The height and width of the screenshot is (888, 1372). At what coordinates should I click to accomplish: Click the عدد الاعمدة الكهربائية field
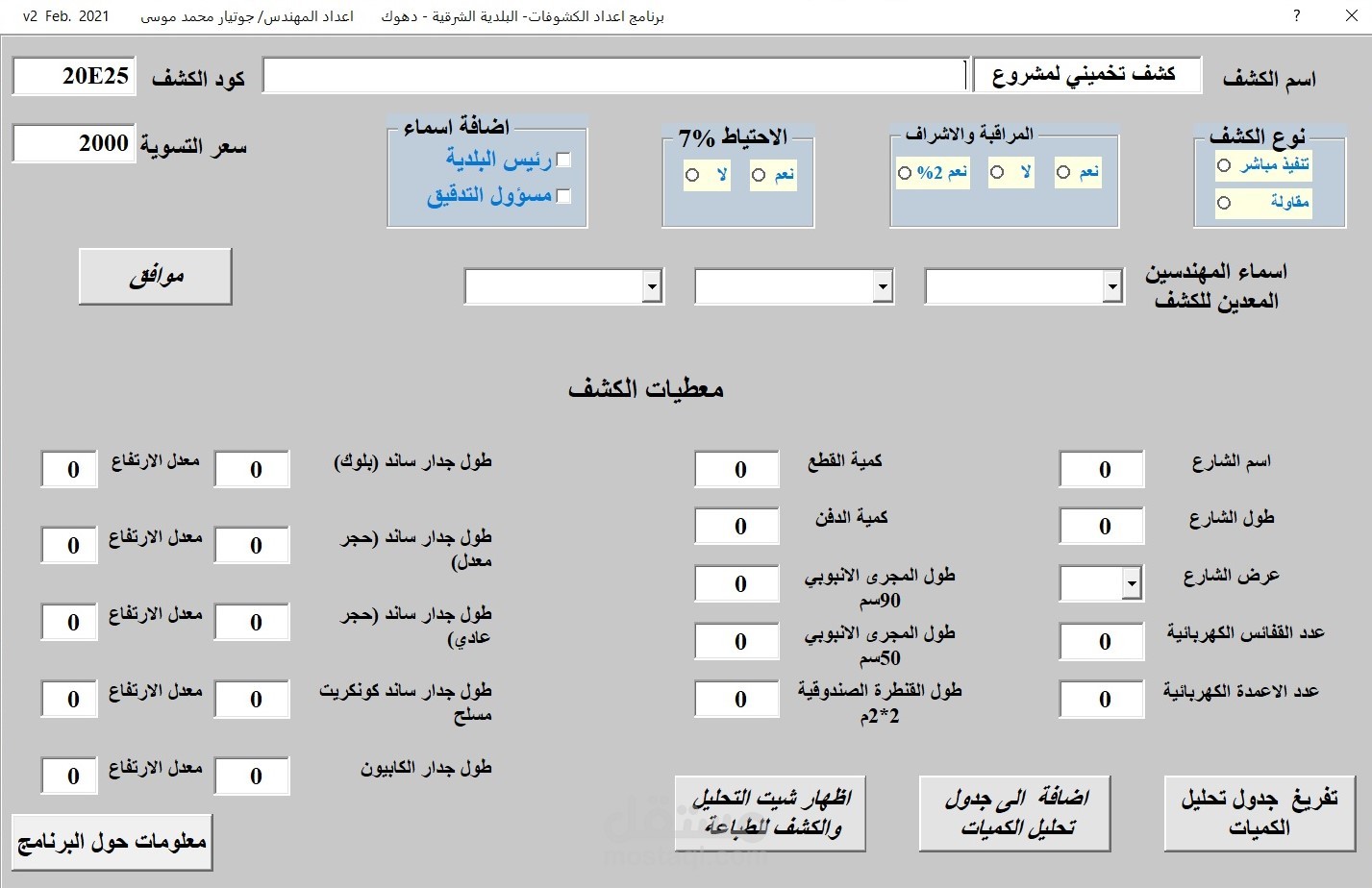[x=1102, y=699]
